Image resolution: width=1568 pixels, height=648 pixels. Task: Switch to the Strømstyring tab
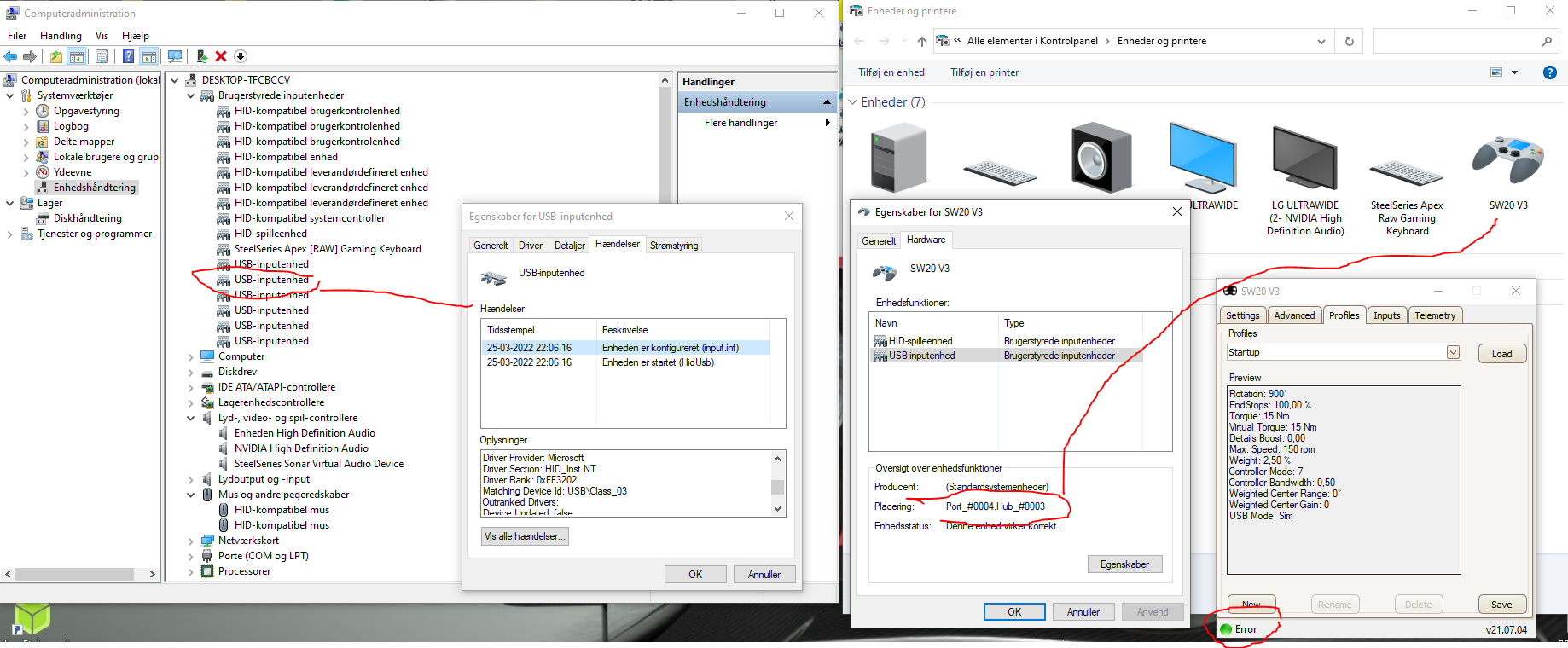point(674,246)
